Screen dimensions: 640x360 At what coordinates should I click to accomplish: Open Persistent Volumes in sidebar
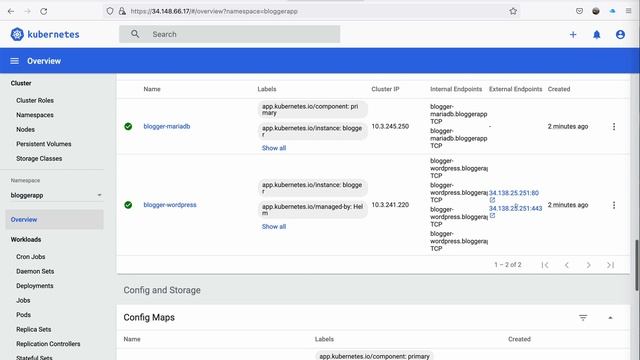coord(44,144)
